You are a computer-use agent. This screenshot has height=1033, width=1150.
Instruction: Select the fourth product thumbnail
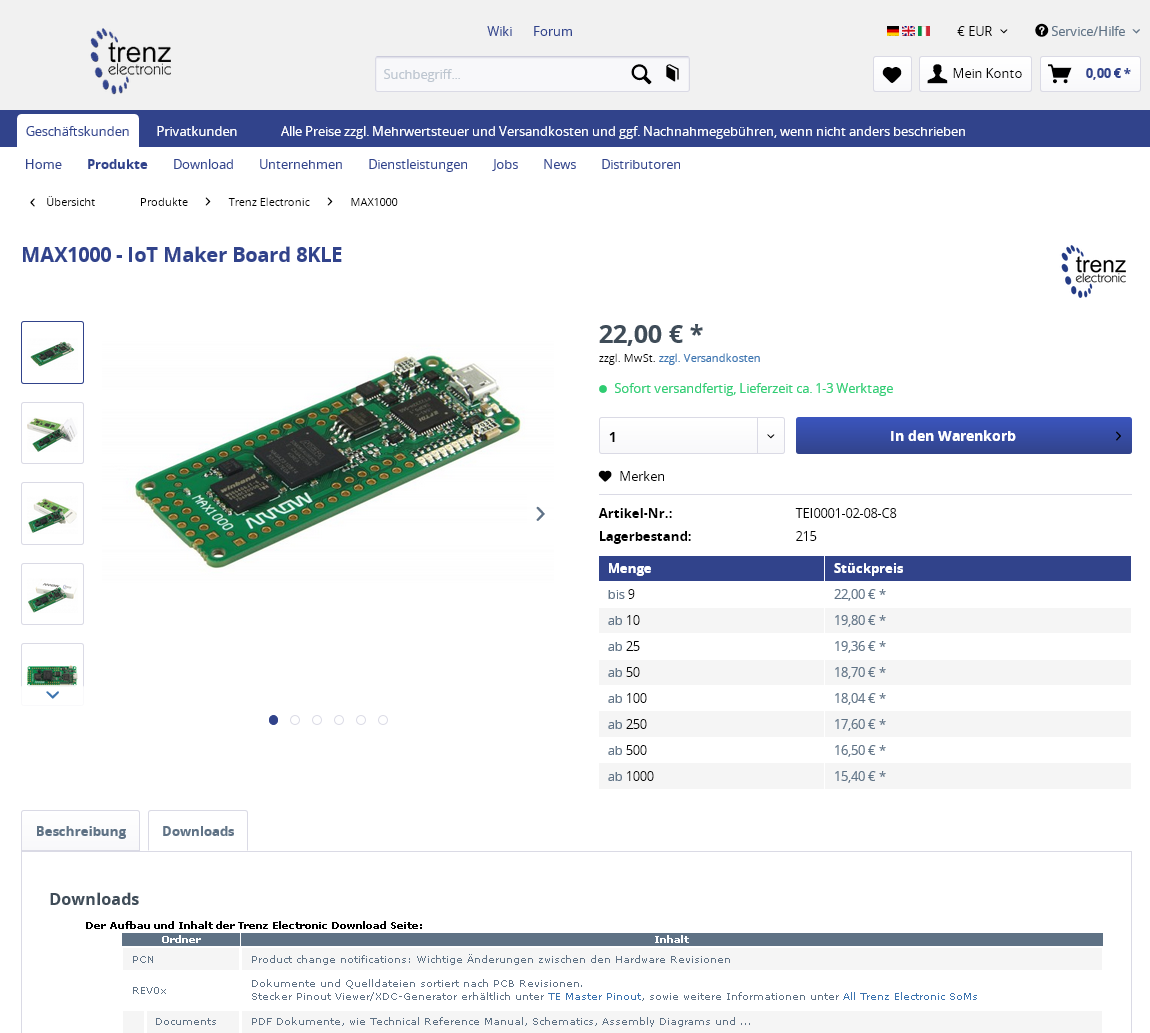coord(53,594)
